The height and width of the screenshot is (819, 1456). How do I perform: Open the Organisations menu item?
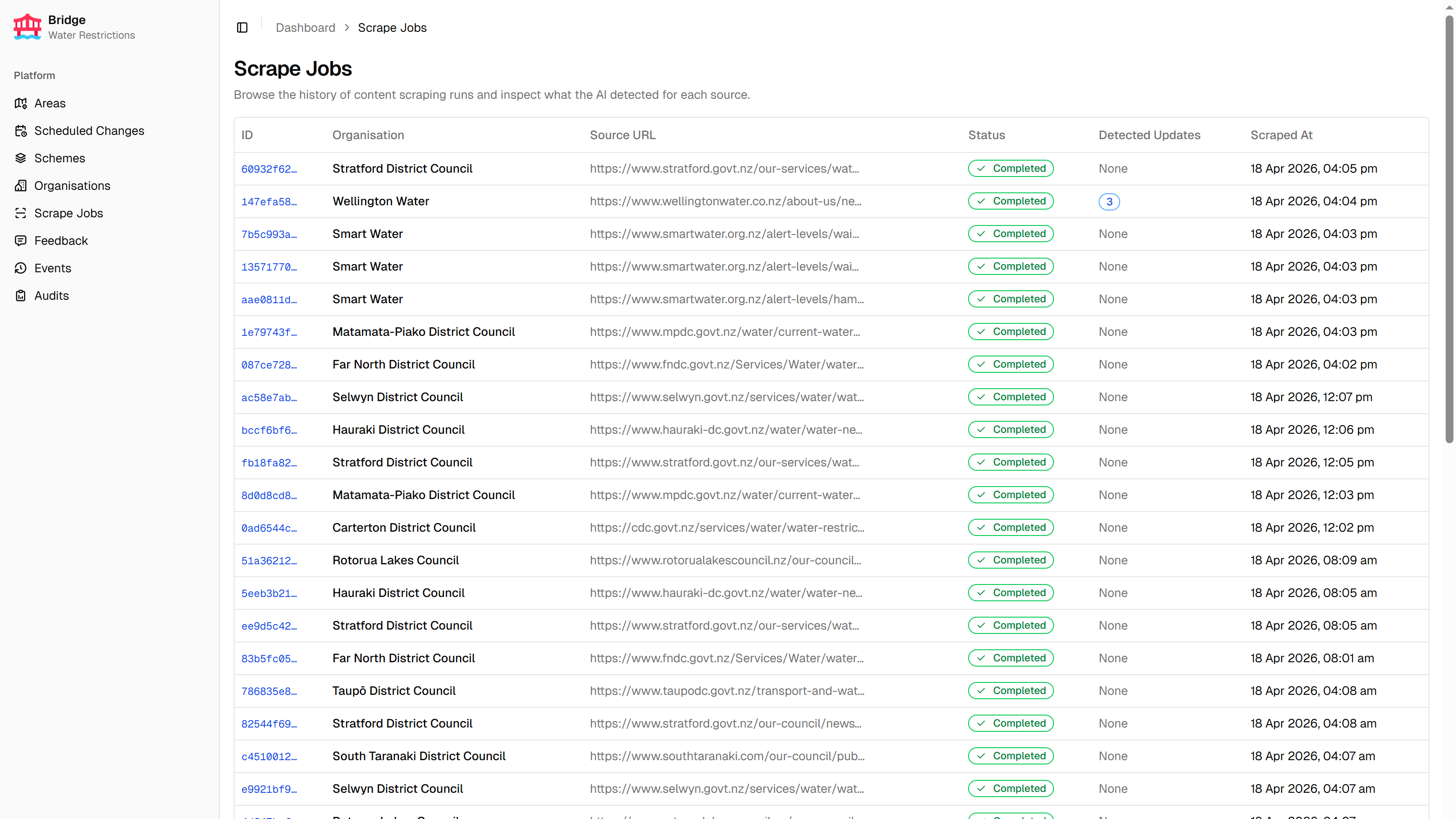click(72, 186)
